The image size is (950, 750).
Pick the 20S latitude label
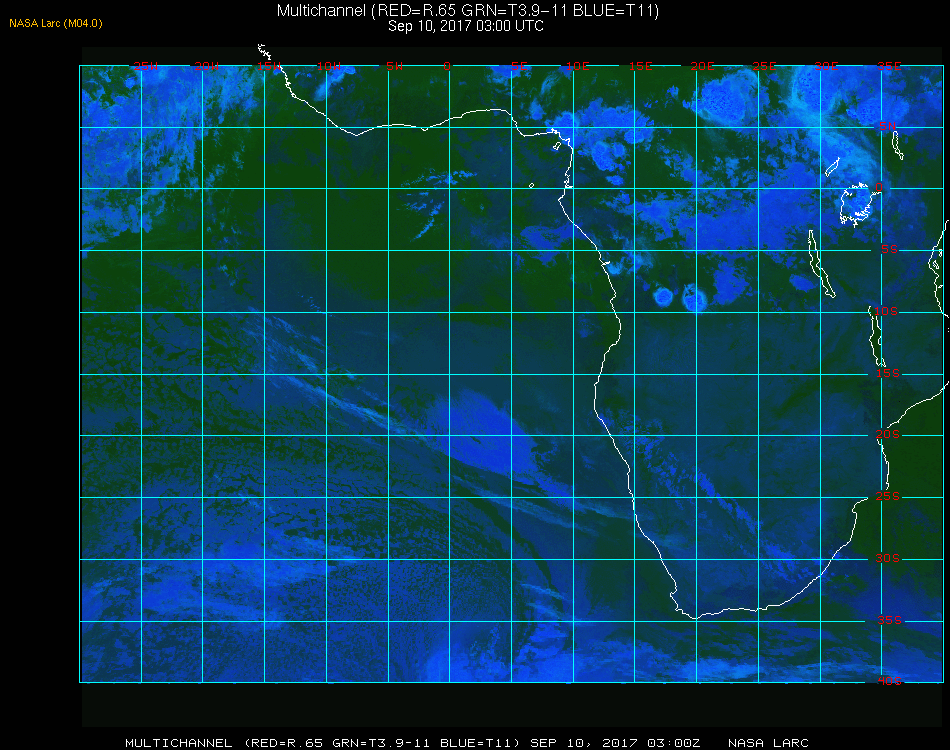pyautogui.click(x=888, y=434)
